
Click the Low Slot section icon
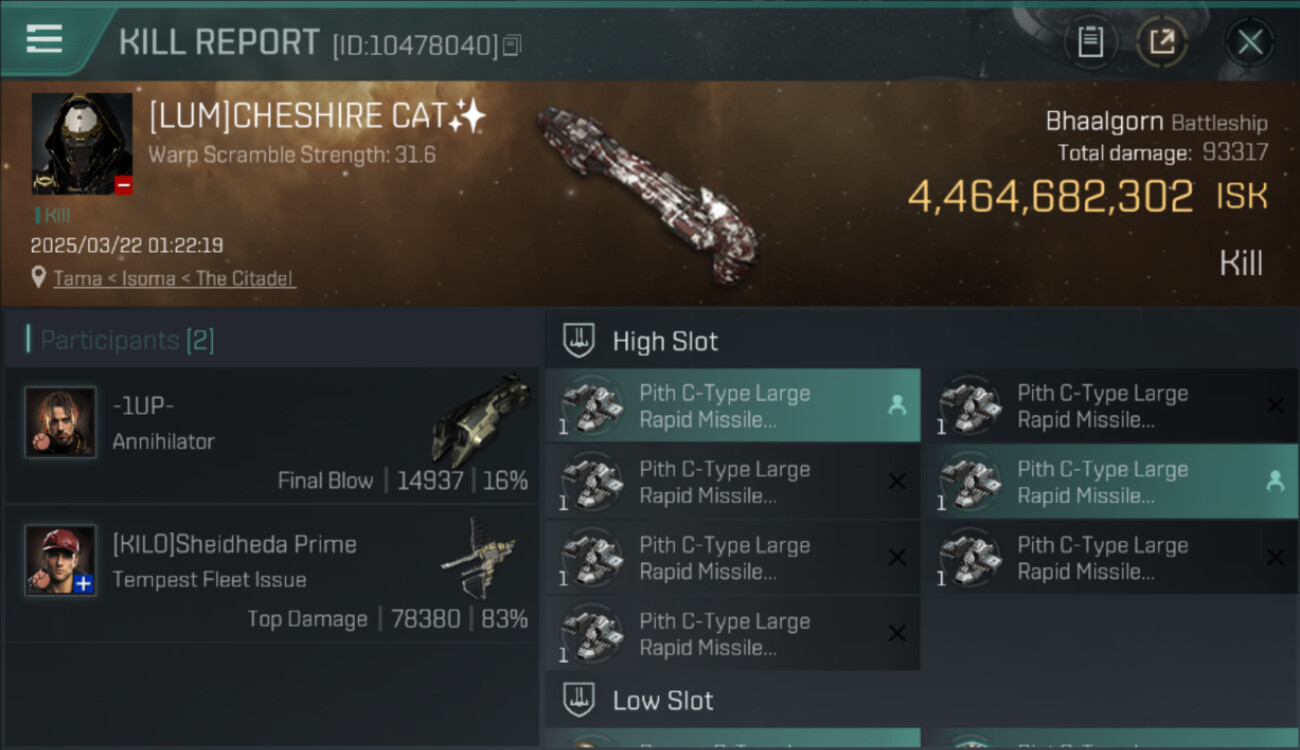[580, 700]
